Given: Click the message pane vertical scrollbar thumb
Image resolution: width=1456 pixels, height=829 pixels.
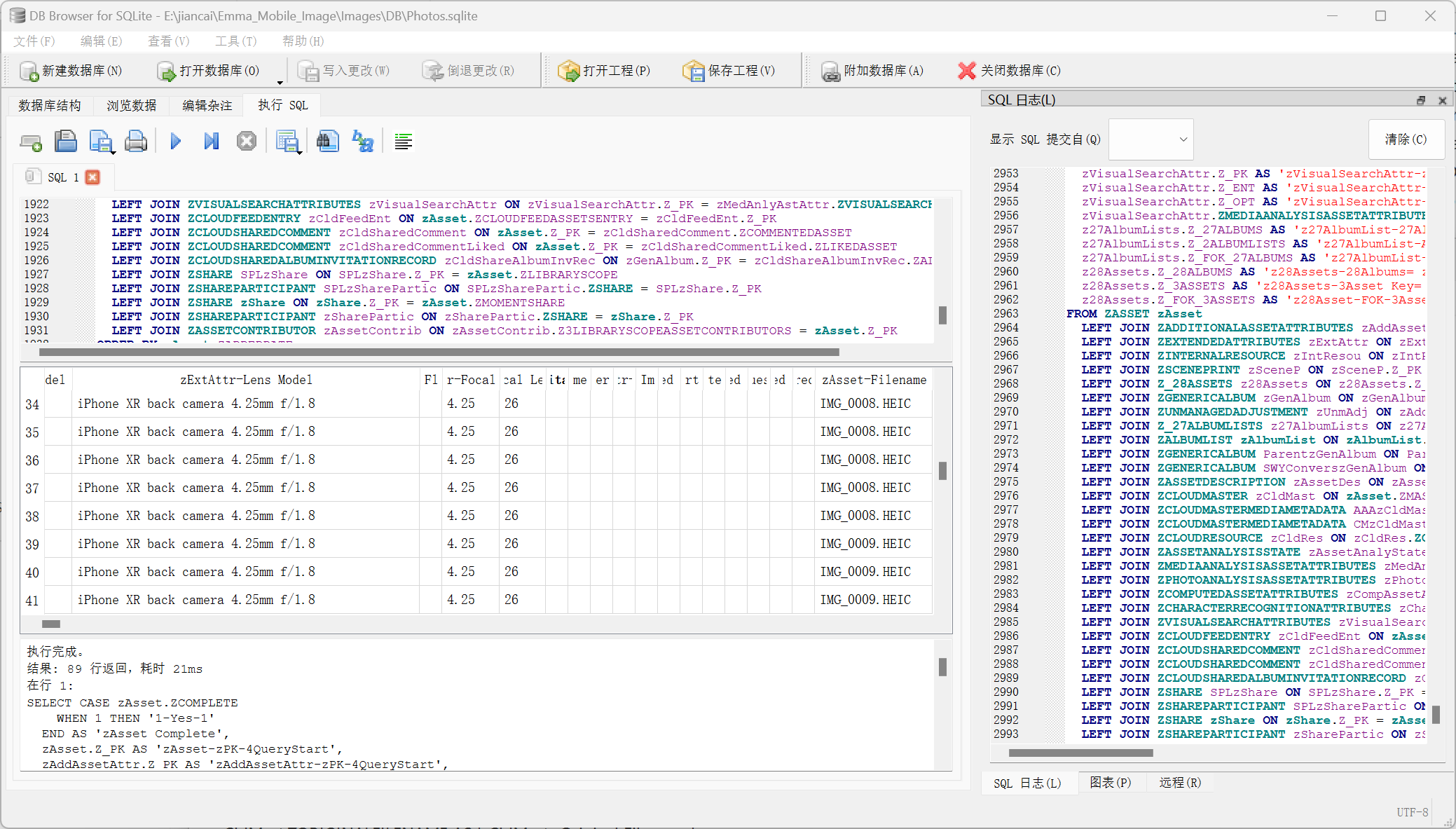Looking at the screenshot, I should coord(942,667).
